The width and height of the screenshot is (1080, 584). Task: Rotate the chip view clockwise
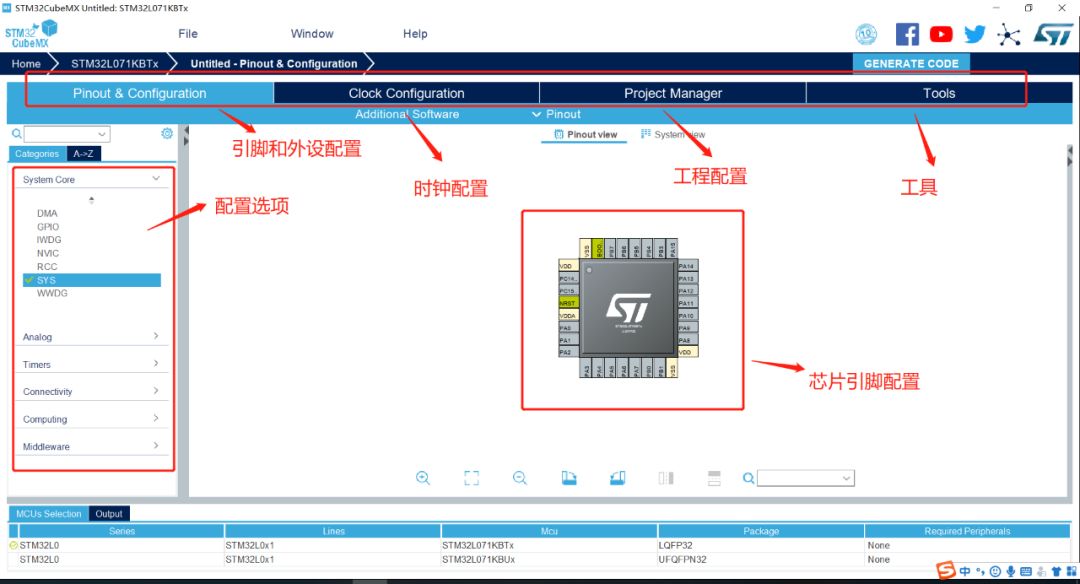569,478
